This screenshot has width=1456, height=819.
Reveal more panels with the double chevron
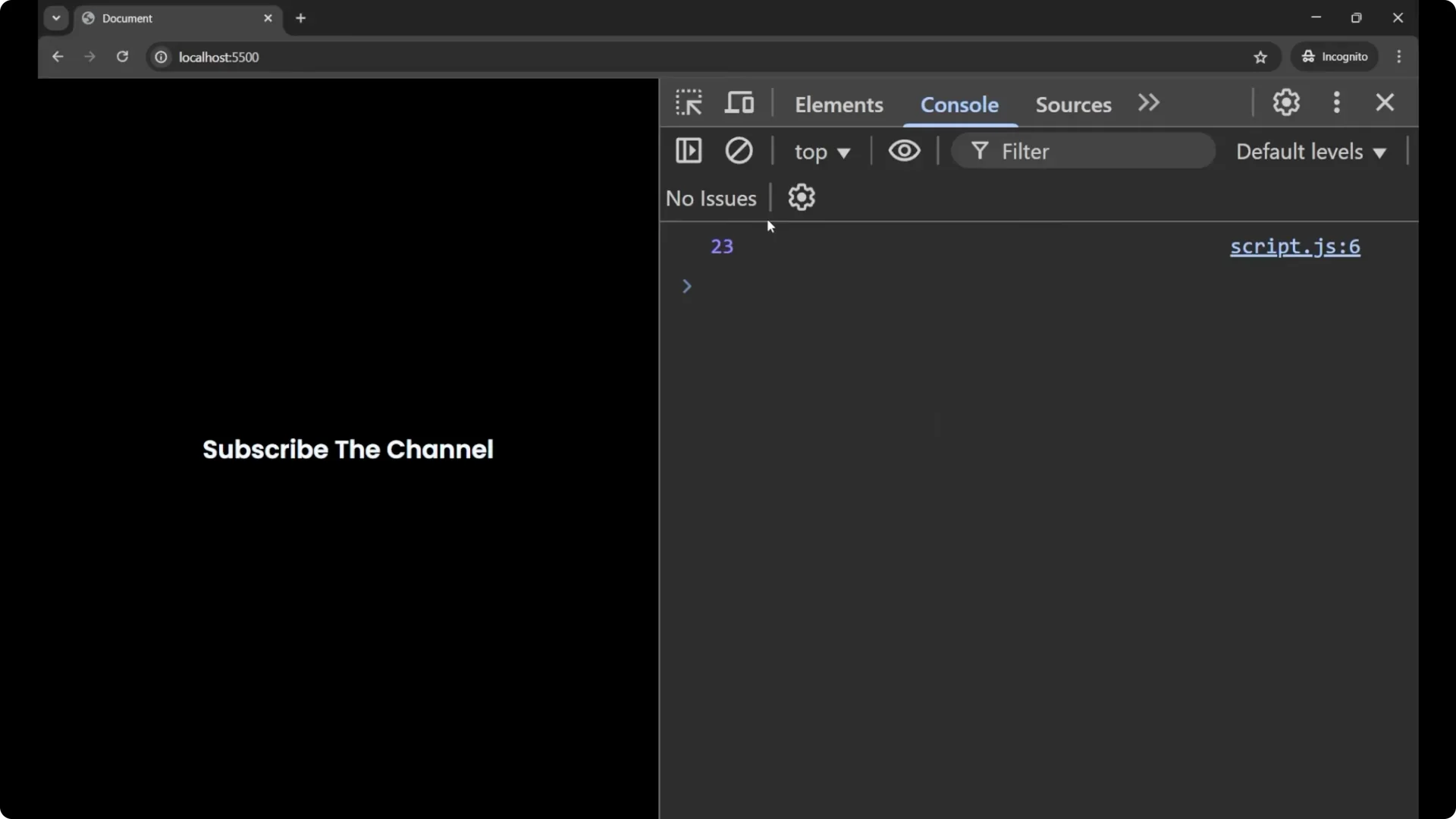[1148, 103]
